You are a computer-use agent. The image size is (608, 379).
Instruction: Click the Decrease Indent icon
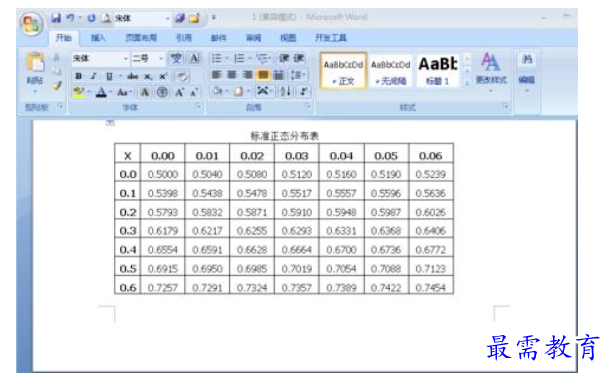coord(284,58)
